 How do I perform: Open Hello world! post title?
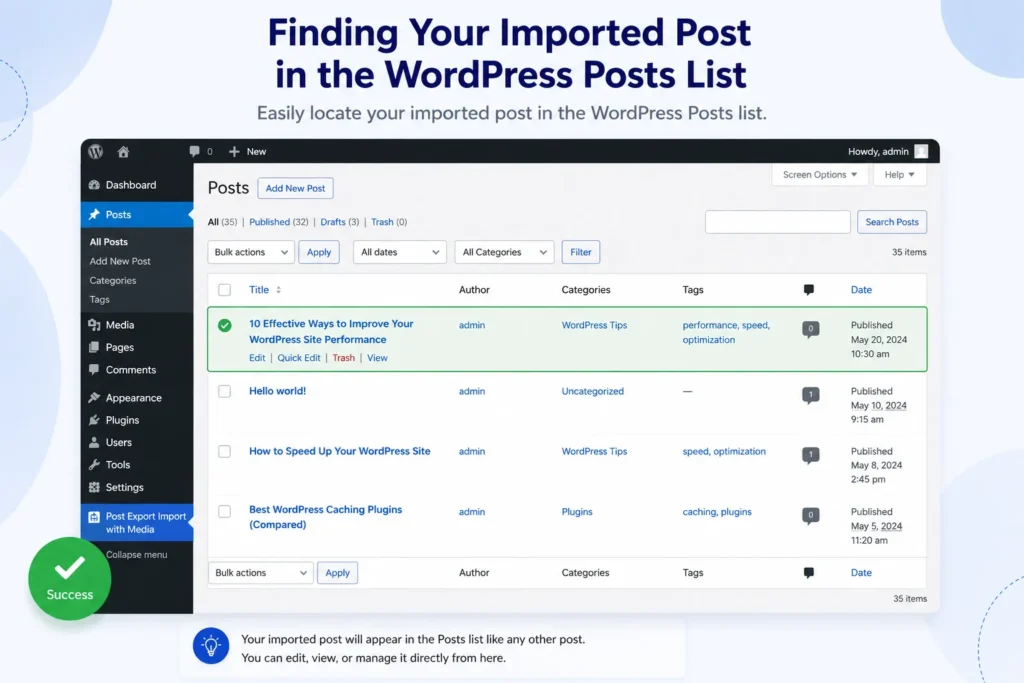(x=278, y=391)
